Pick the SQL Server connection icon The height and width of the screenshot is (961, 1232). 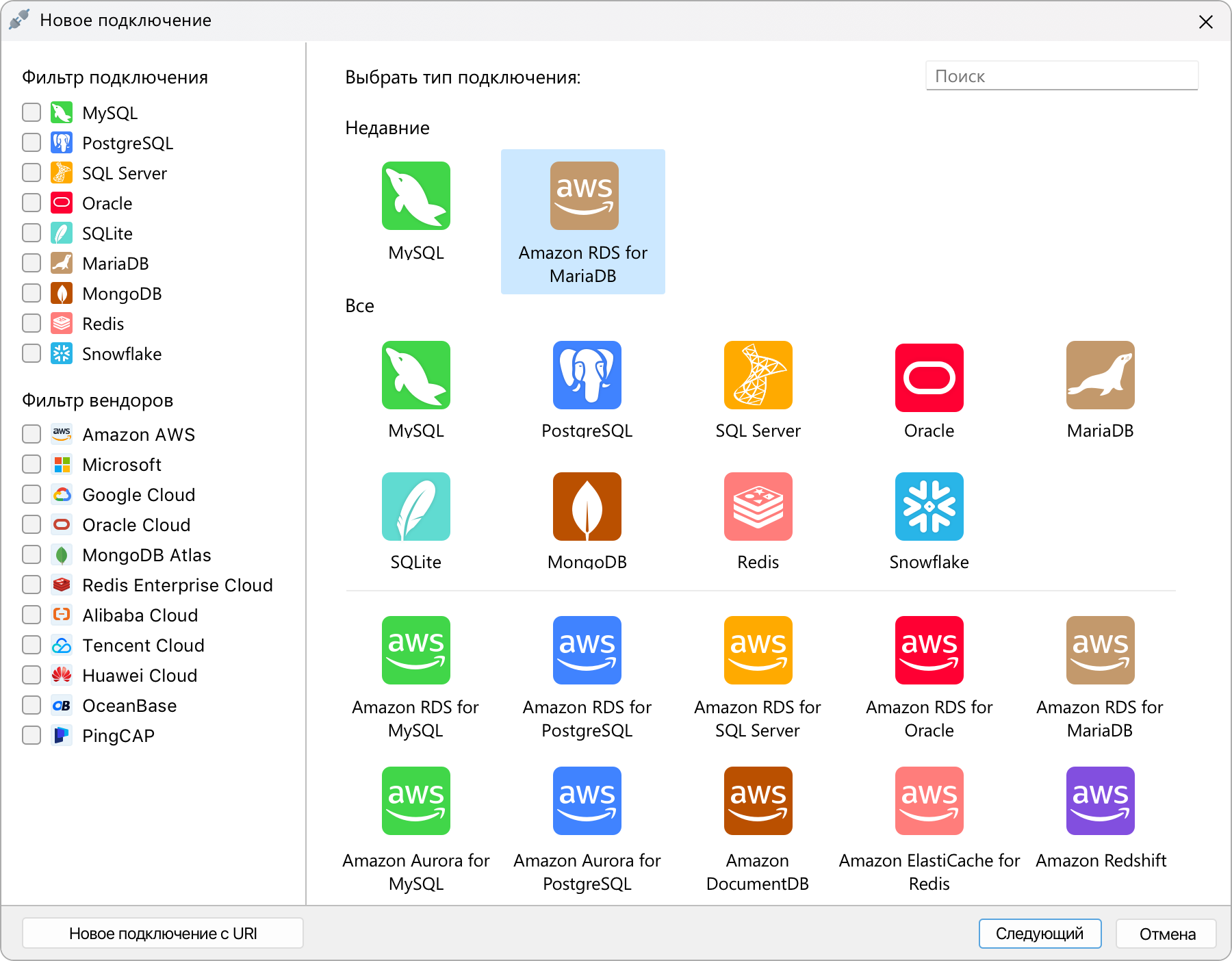coord(758,375)
